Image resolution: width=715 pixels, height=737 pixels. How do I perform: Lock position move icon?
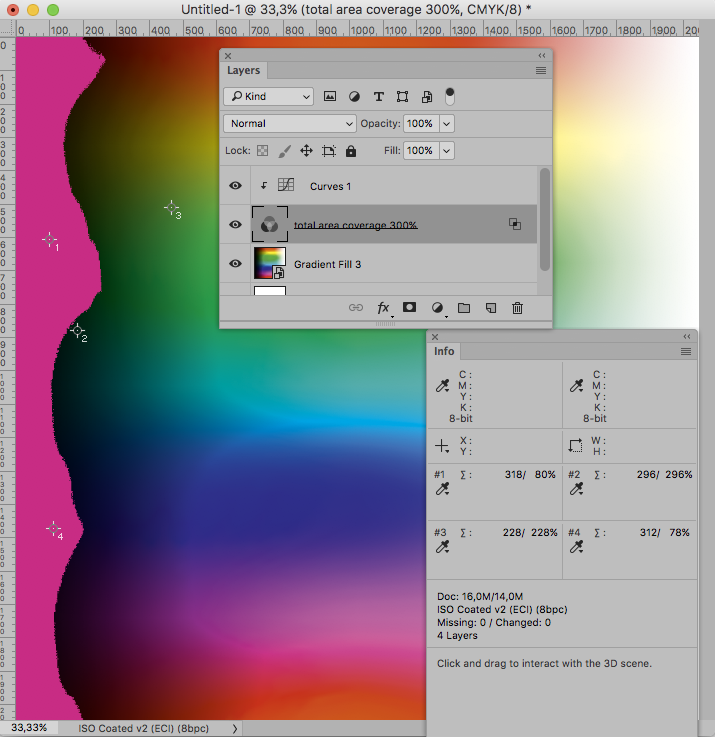point(306,151)
